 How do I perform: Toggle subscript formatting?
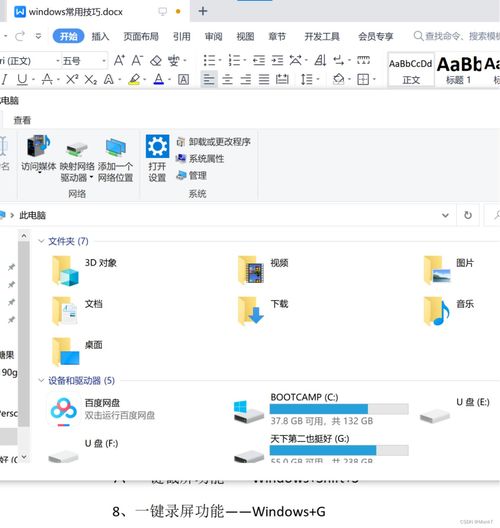click(x=90, y=79)
